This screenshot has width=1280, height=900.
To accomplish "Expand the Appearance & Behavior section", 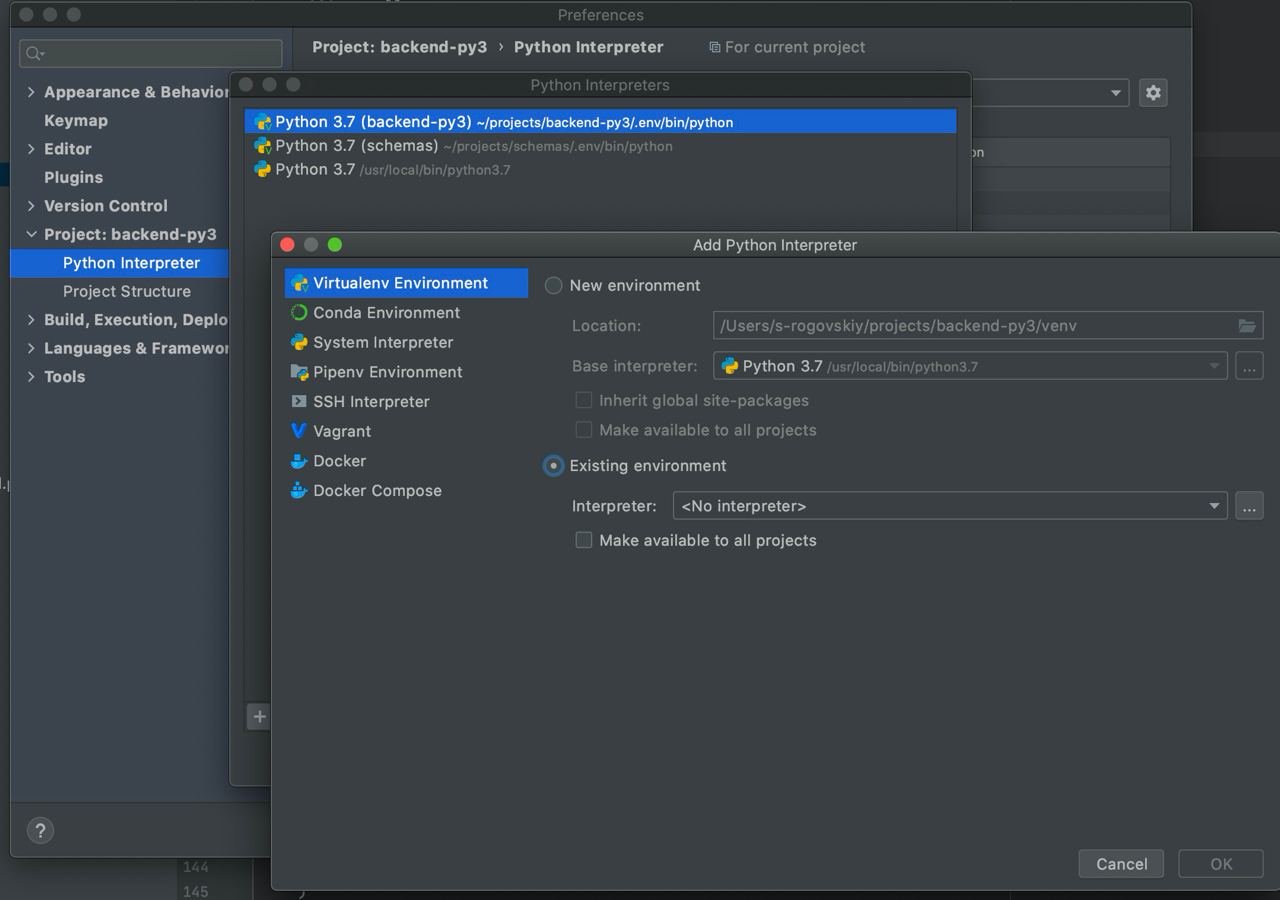I will pos(31,92).
